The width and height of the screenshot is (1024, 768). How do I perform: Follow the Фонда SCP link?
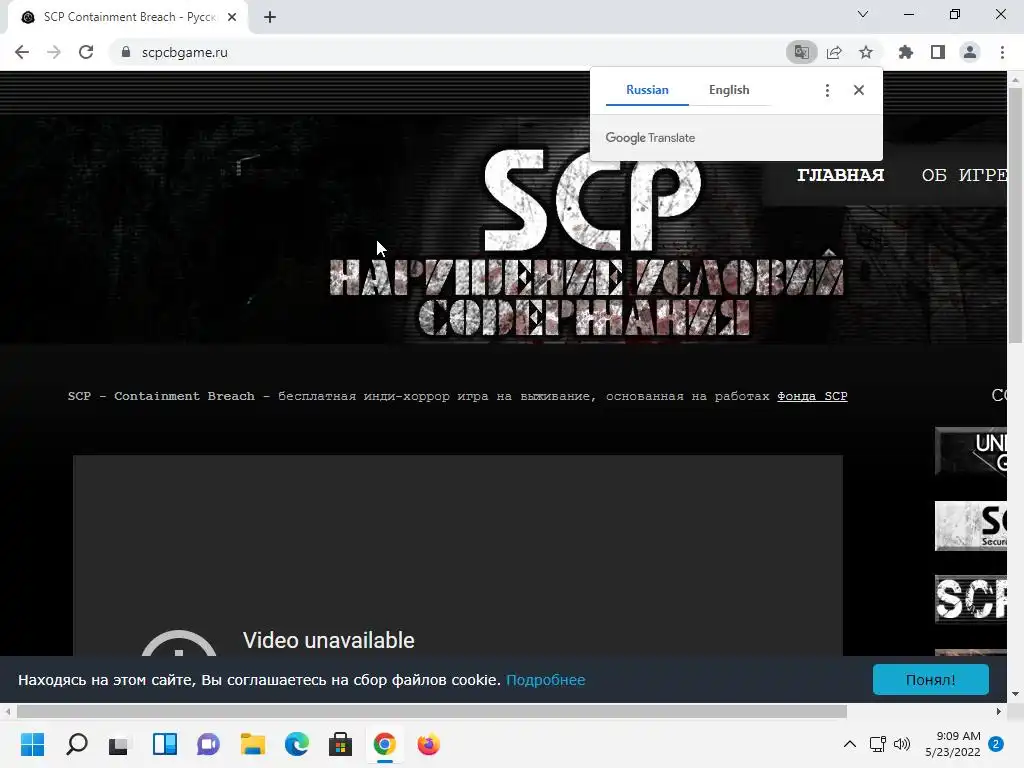pos(812,396)
